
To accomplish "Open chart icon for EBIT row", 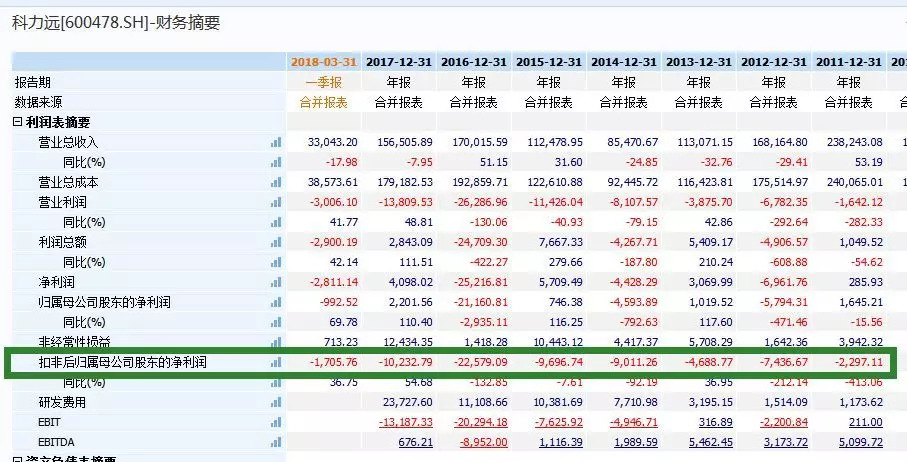I will [x=276, y=422].
